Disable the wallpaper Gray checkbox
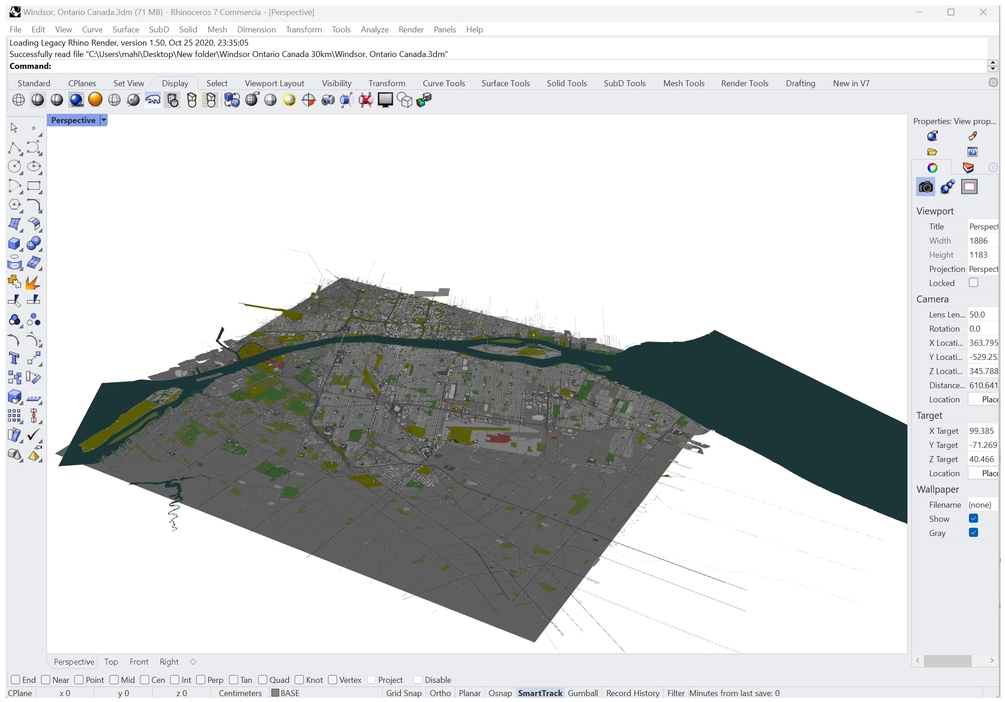This screenshot has height=702, width=1005. (973, 533)
